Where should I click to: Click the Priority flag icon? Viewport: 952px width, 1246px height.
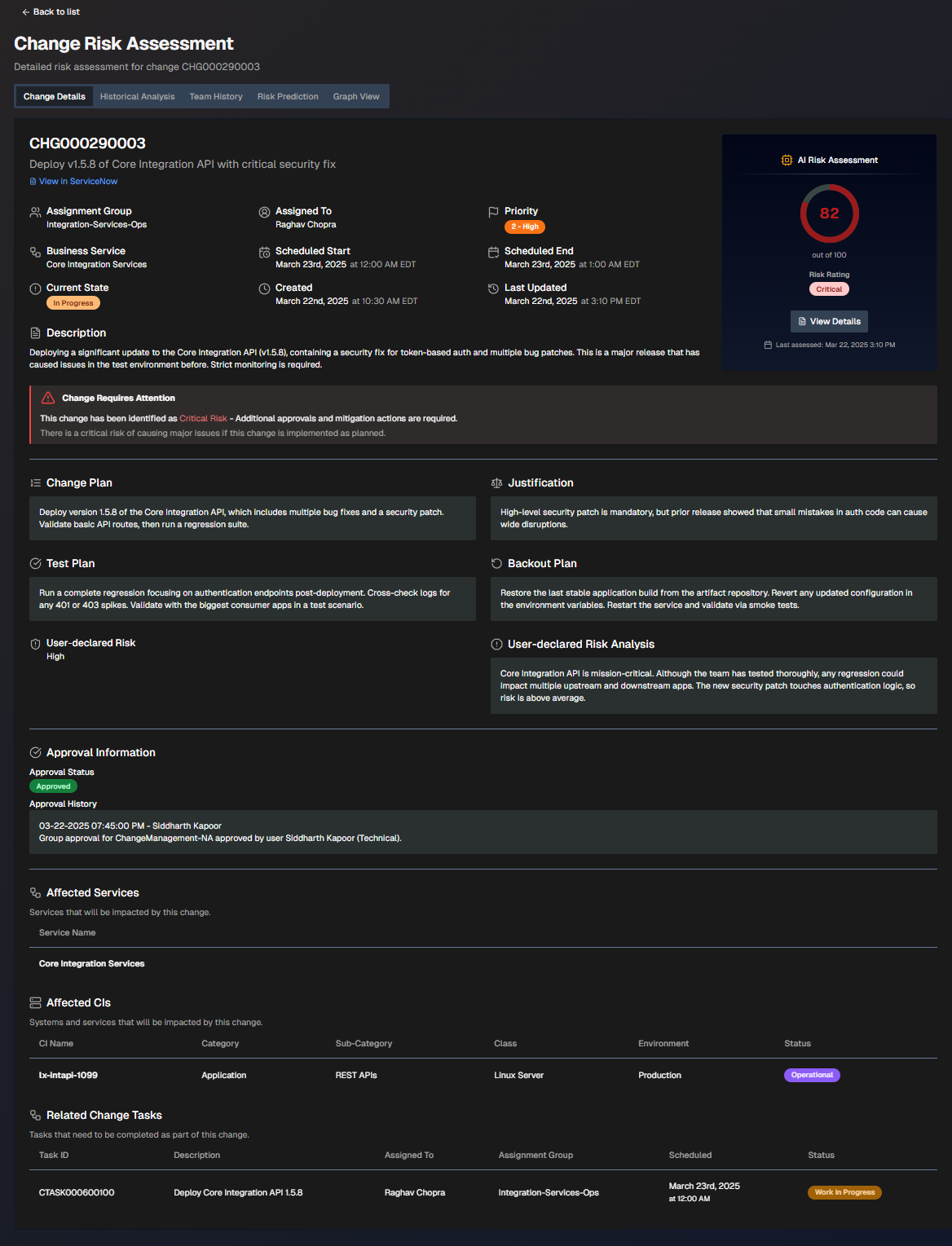[493, 211]
